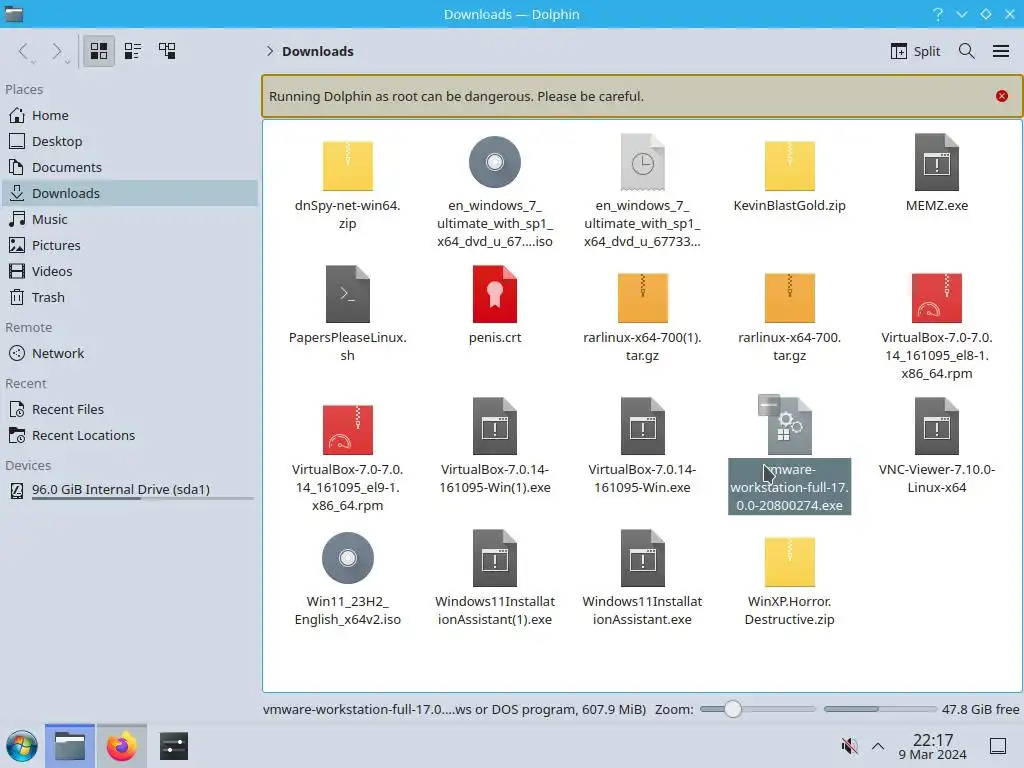Select the red .crt certificate file icon
The width and height of the screenshot is (1024, 768).
click(x=494, y=294)
